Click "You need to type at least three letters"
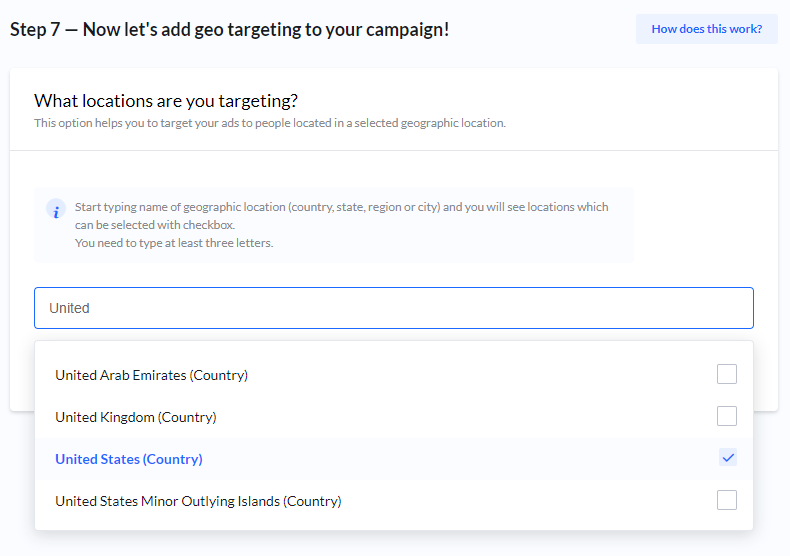 [174, 243]
